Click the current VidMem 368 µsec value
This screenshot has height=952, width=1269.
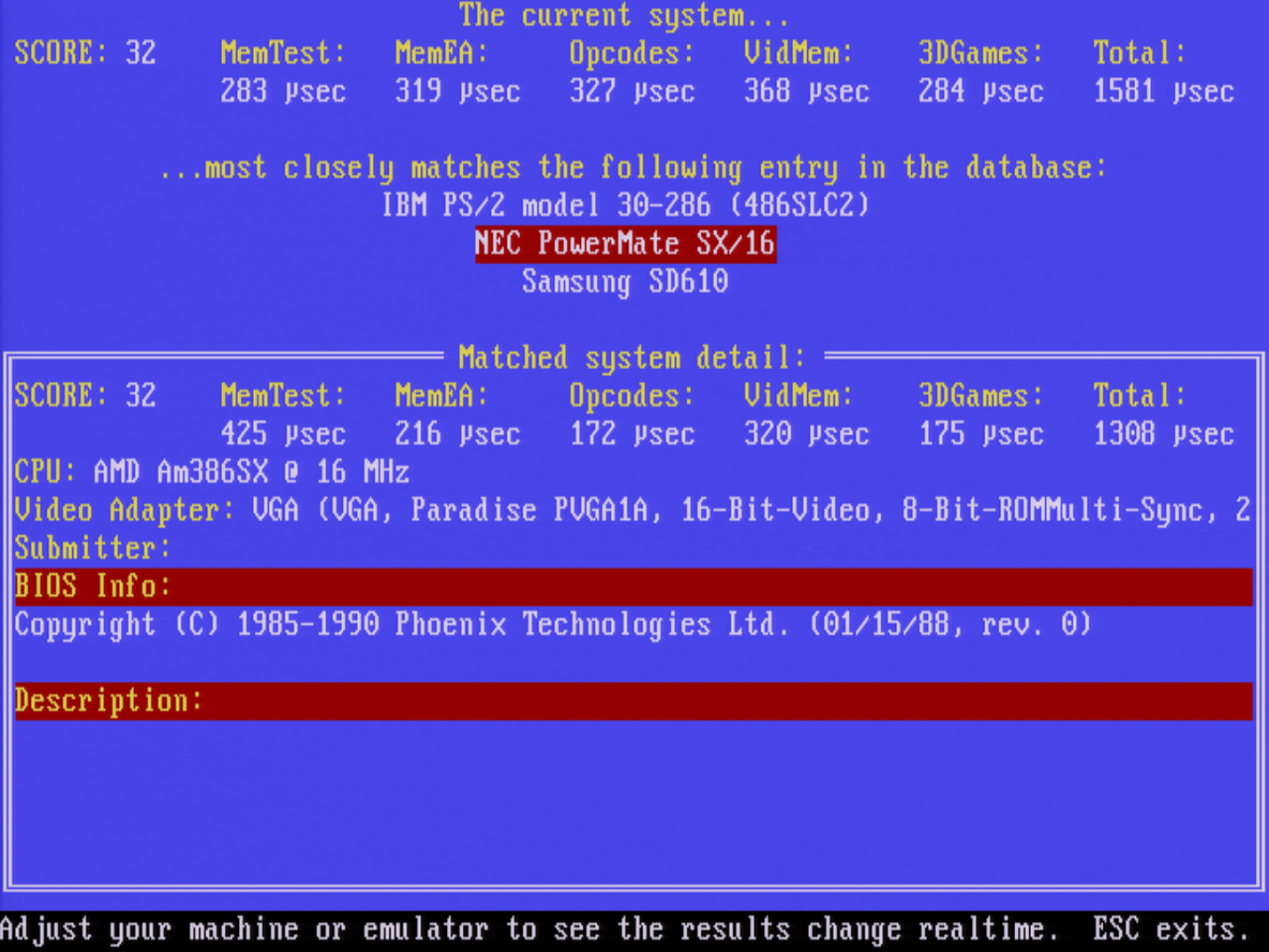tap(806, 91)
